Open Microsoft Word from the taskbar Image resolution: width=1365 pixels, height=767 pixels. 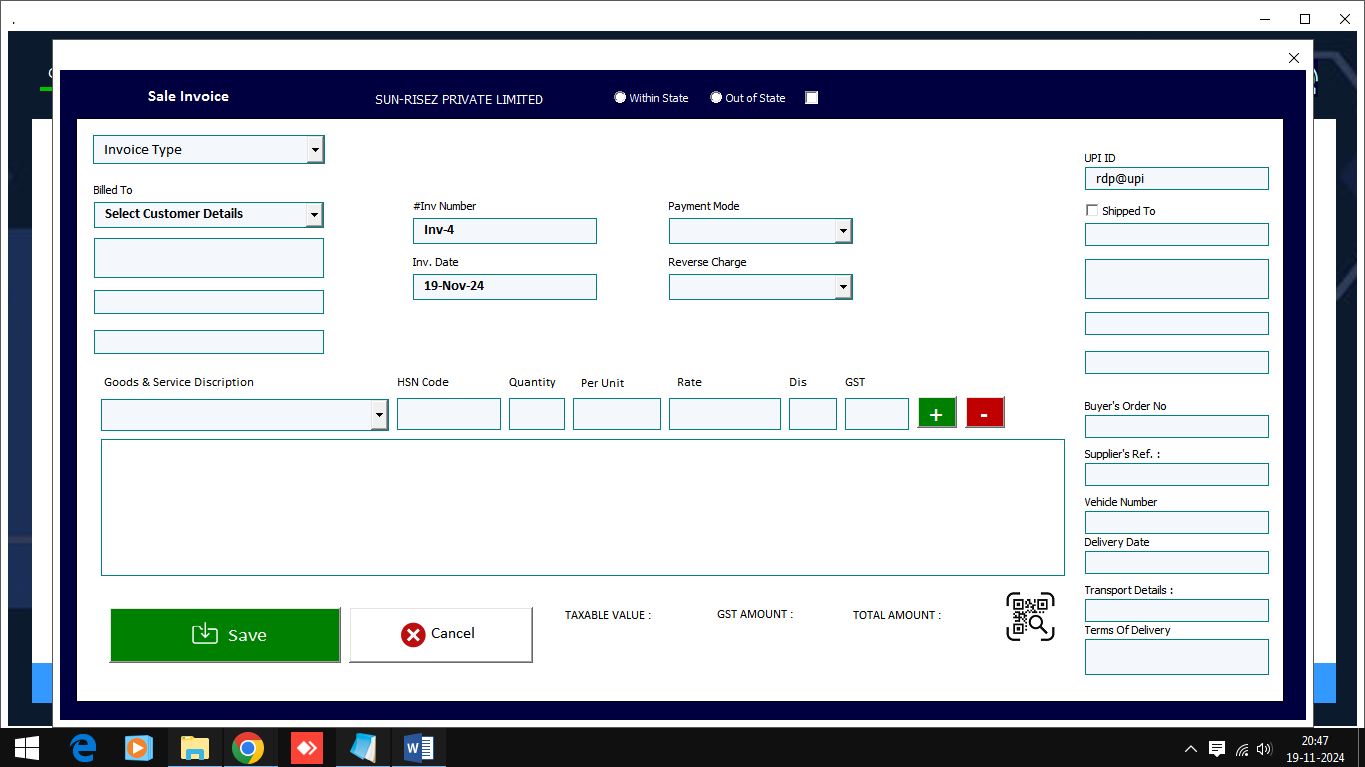coord(418,747)
